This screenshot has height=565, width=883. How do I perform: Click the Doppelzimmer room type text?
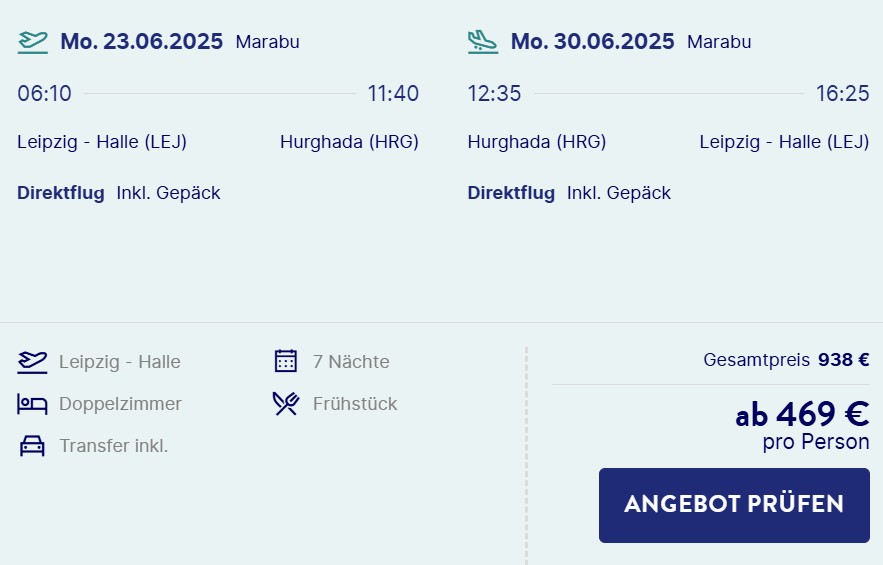pos(121,404)
